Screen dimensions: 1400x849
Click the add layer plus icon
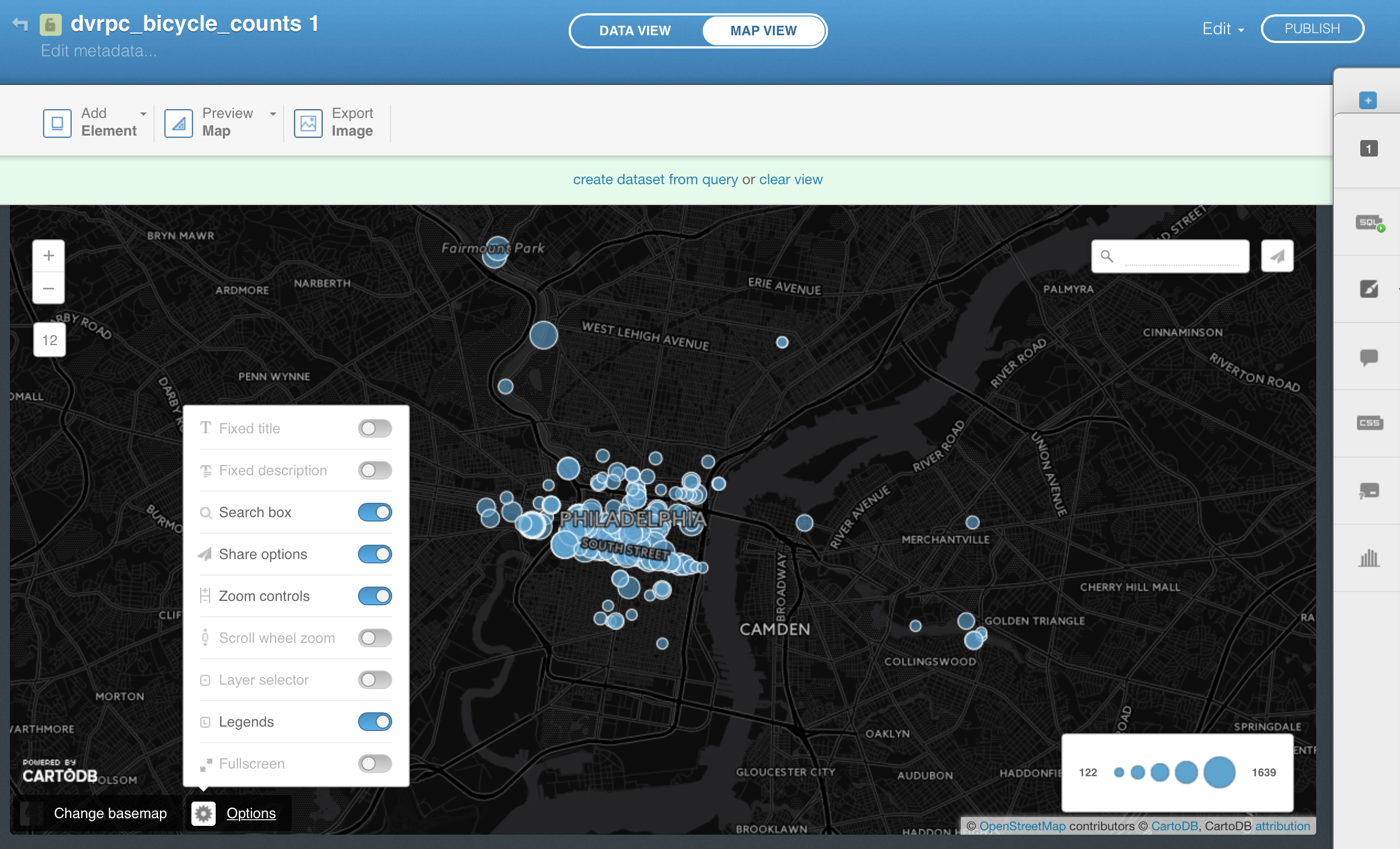(1367, 100)
